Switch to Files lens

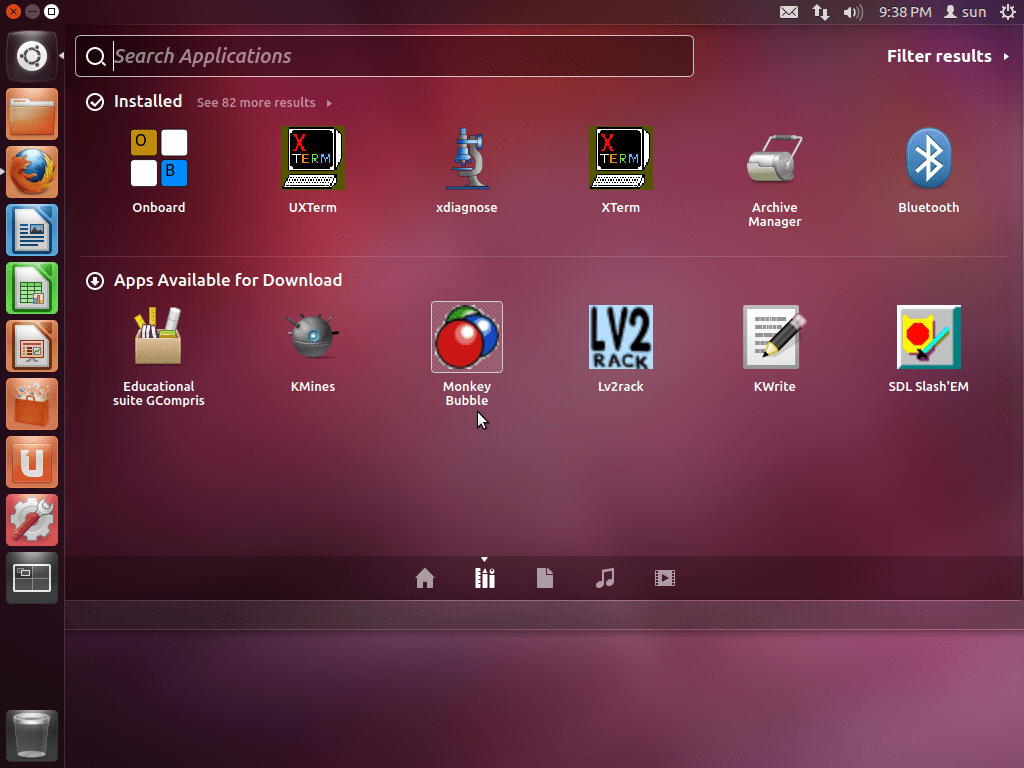pos(545,578)
